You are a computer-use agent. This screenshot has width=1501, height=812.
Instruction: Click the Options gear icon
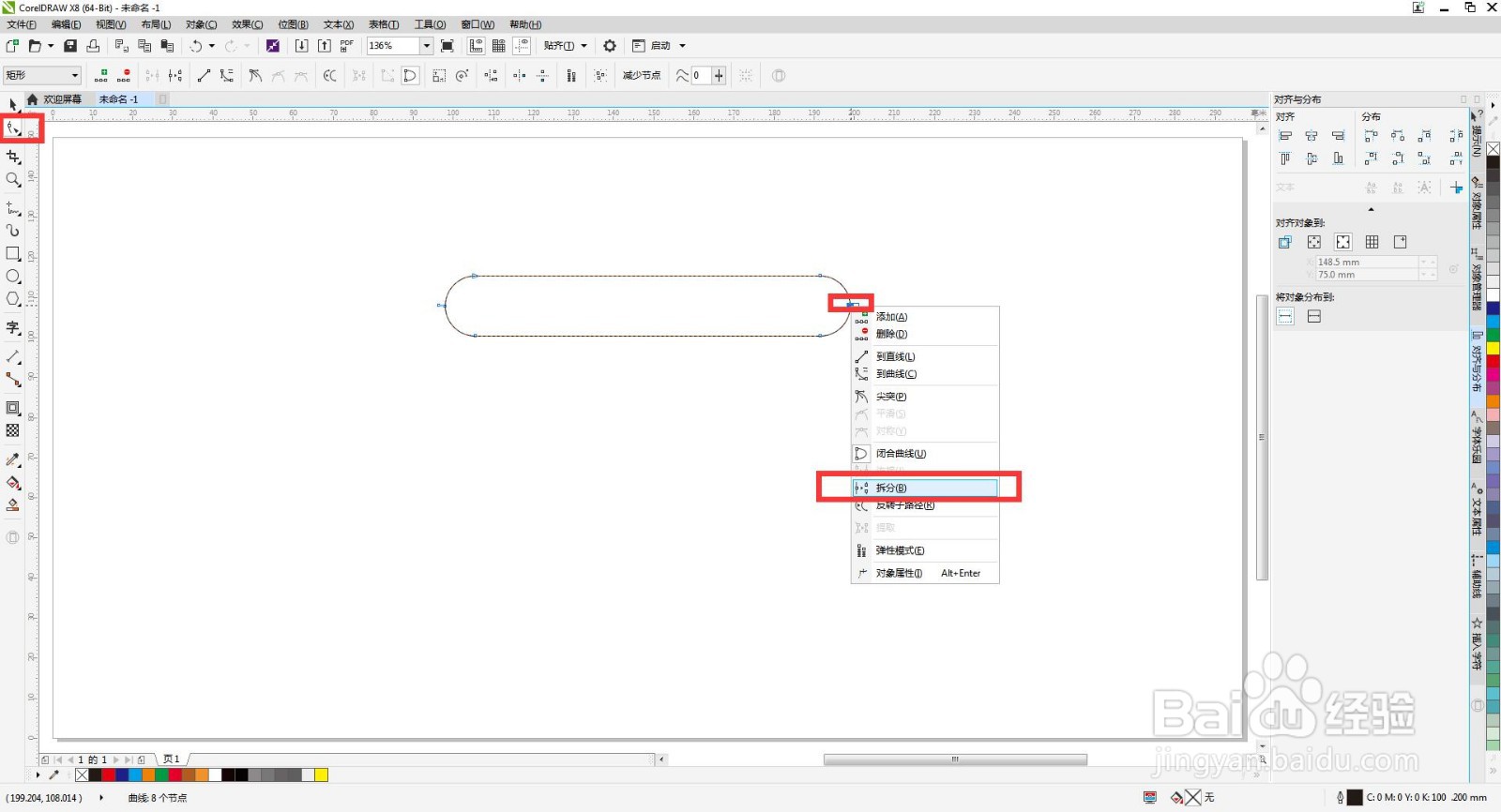pos(610,46)
